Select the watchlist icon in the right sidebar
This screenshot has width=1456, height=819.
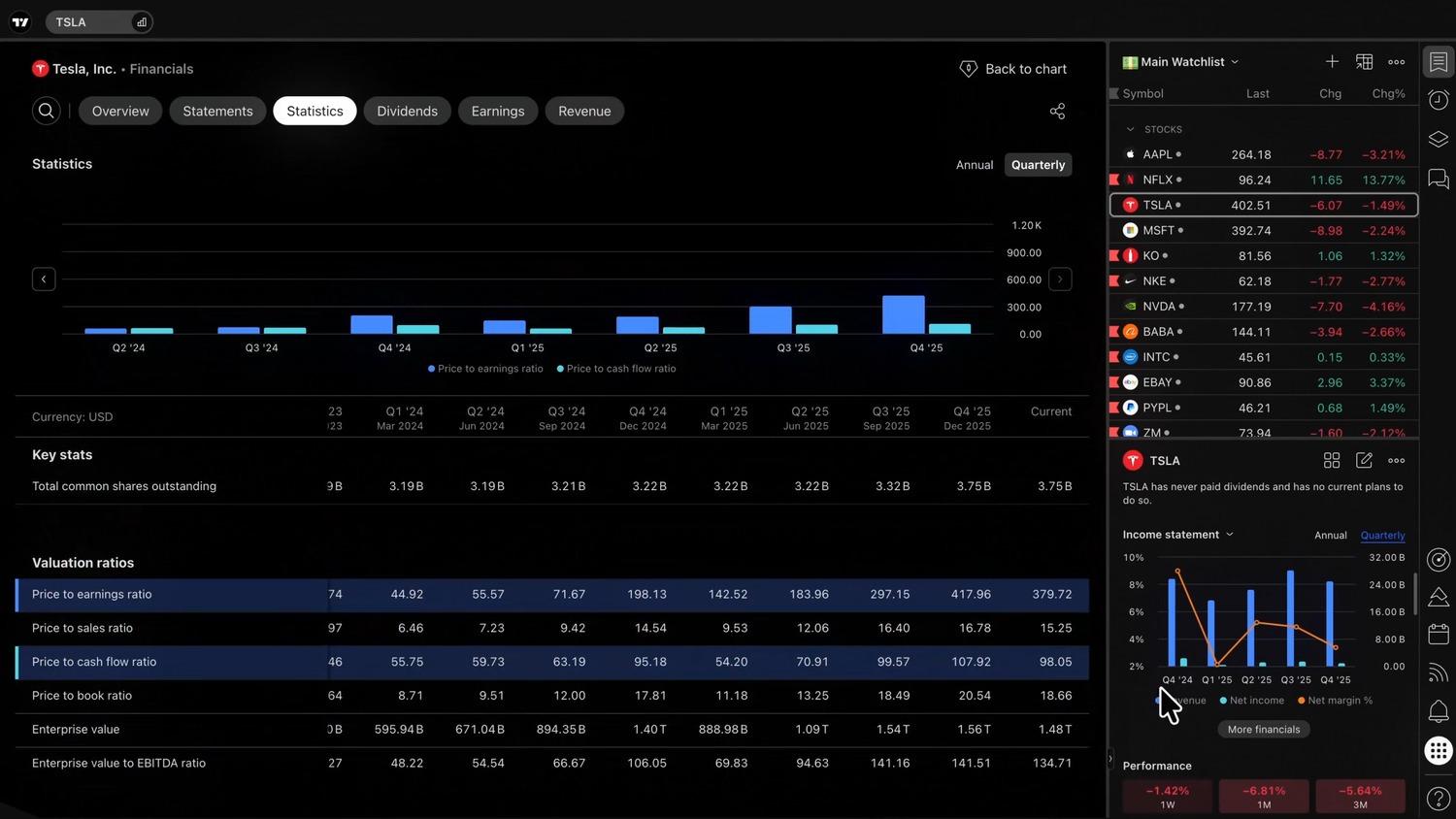(x=1439, y=62)
